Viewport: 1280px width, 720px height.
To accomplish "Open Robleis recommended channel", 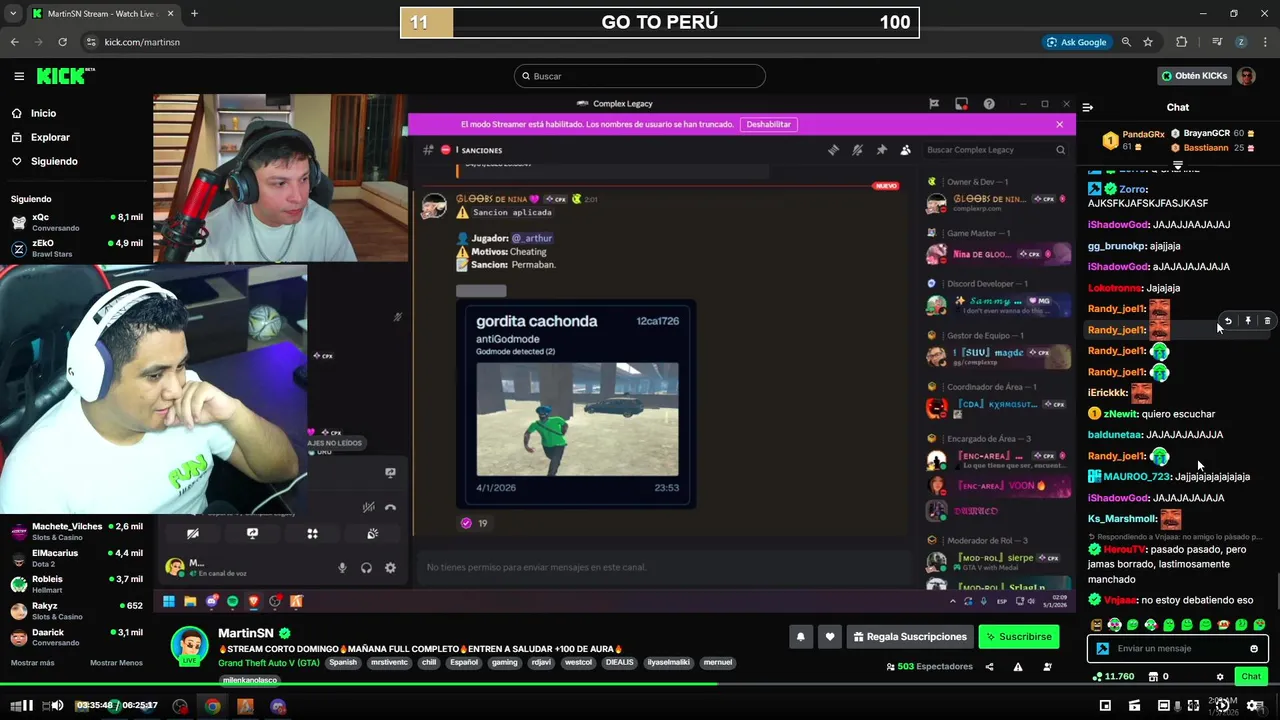I will [76, 584].
